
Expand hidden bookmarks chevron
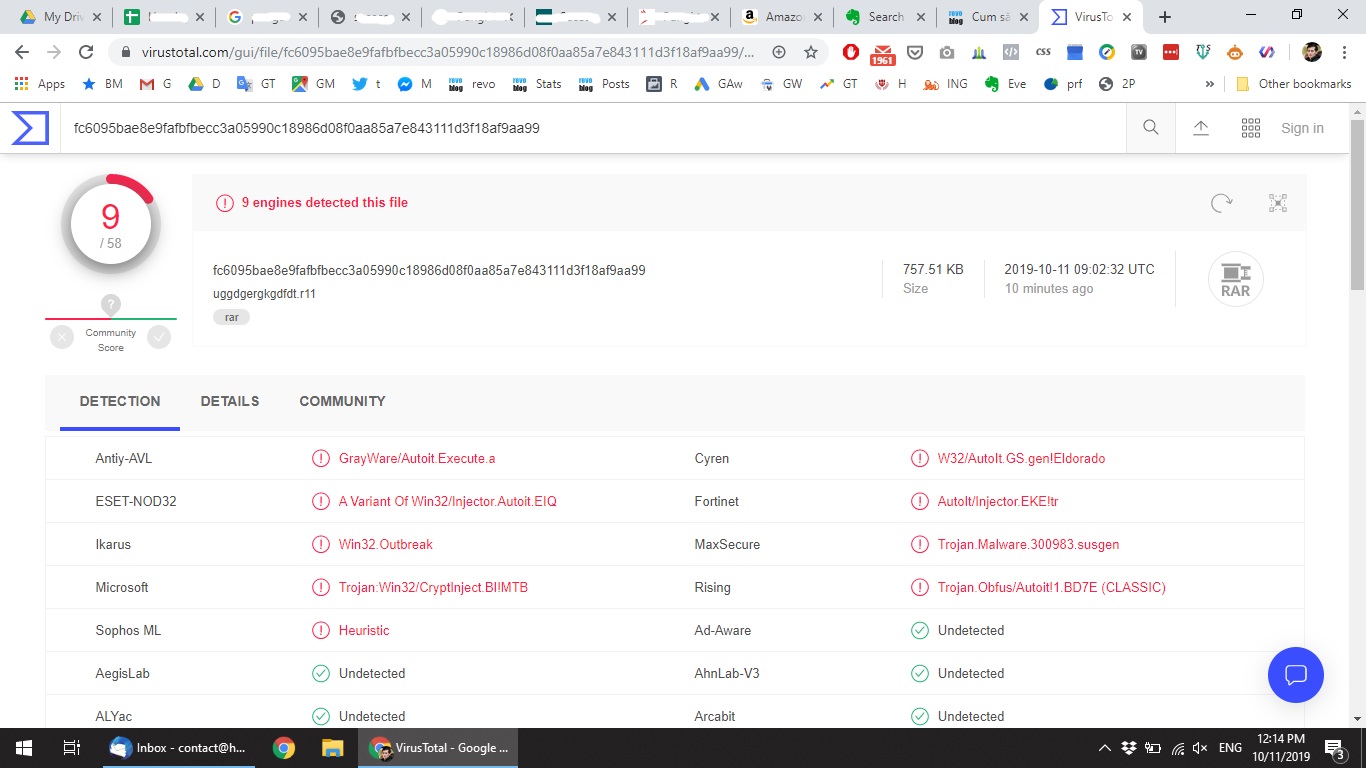point(1209,84)
